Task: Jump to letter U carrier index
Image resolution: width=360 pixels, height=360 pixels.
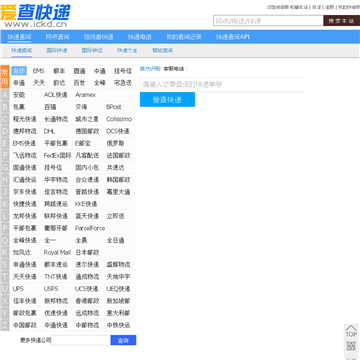Action: pyautogui.click(x=5, y=289)
